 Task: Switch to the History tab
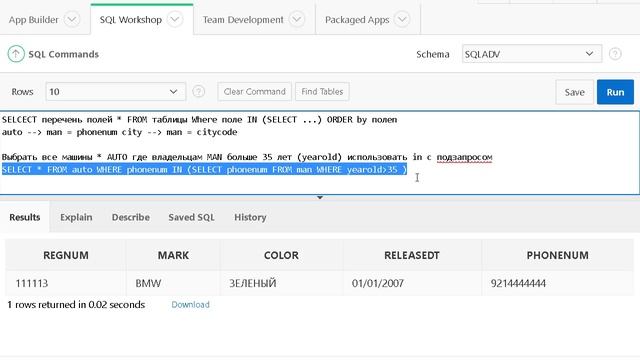click(x=250, y=217)
